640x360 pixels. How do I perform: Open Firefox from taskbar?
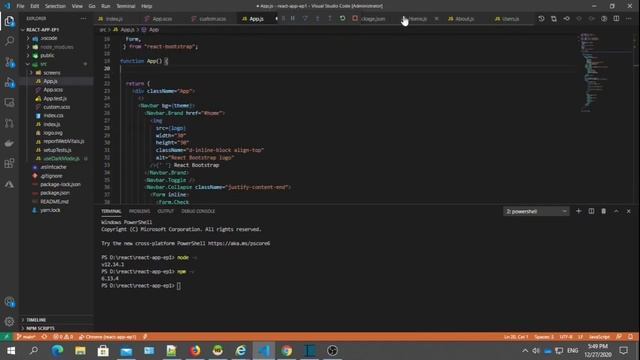tap(195, 351)
